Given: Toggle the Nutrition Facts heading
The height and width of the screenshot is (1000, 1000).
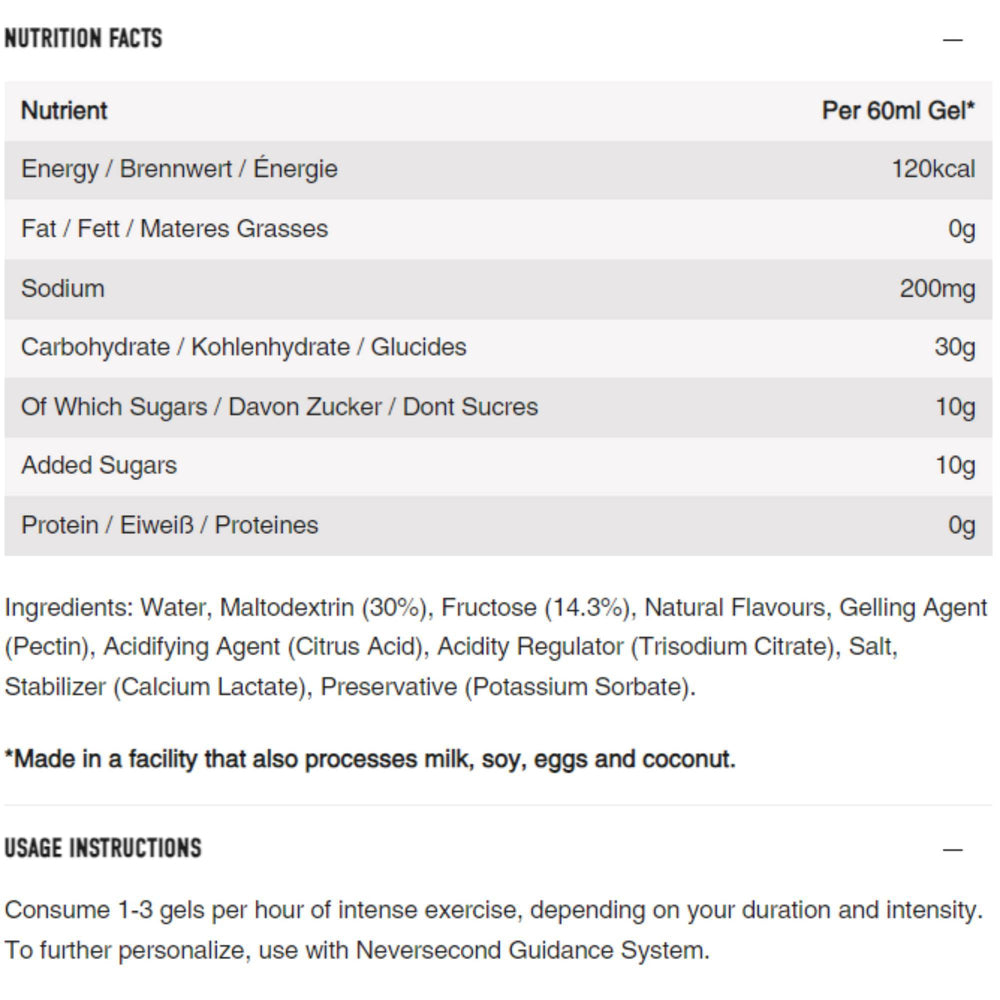Looking at the screenshot, I should point(83,39).
